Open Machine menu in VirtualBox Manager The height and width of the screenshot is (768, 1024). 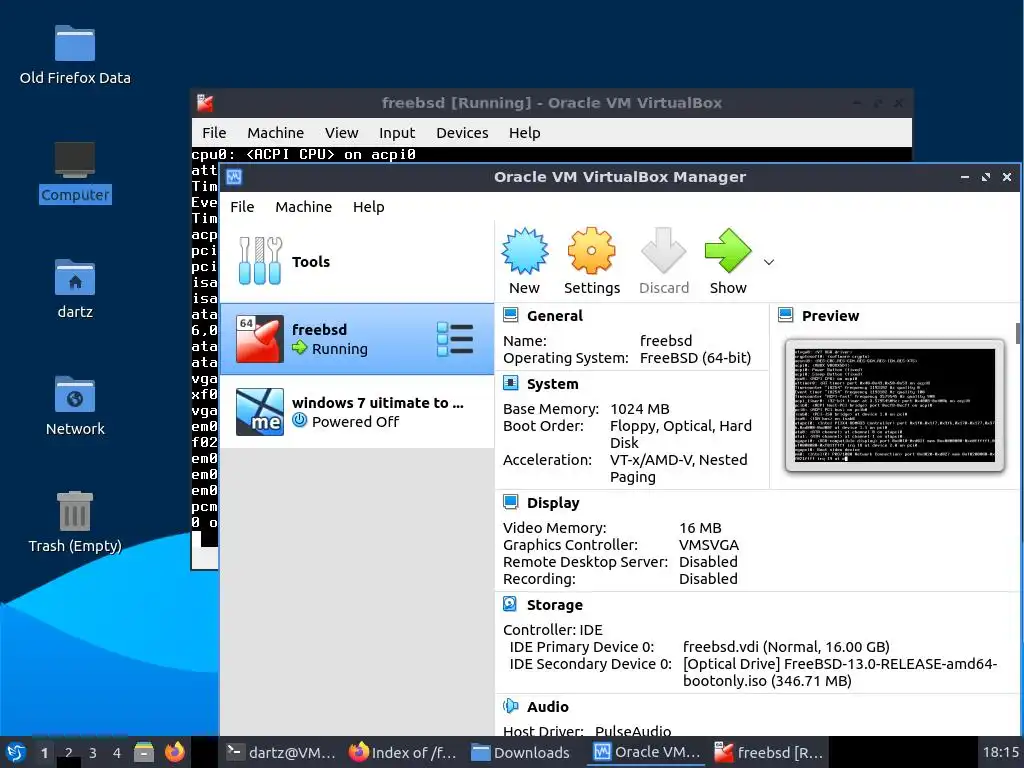[x=303, y=207]
